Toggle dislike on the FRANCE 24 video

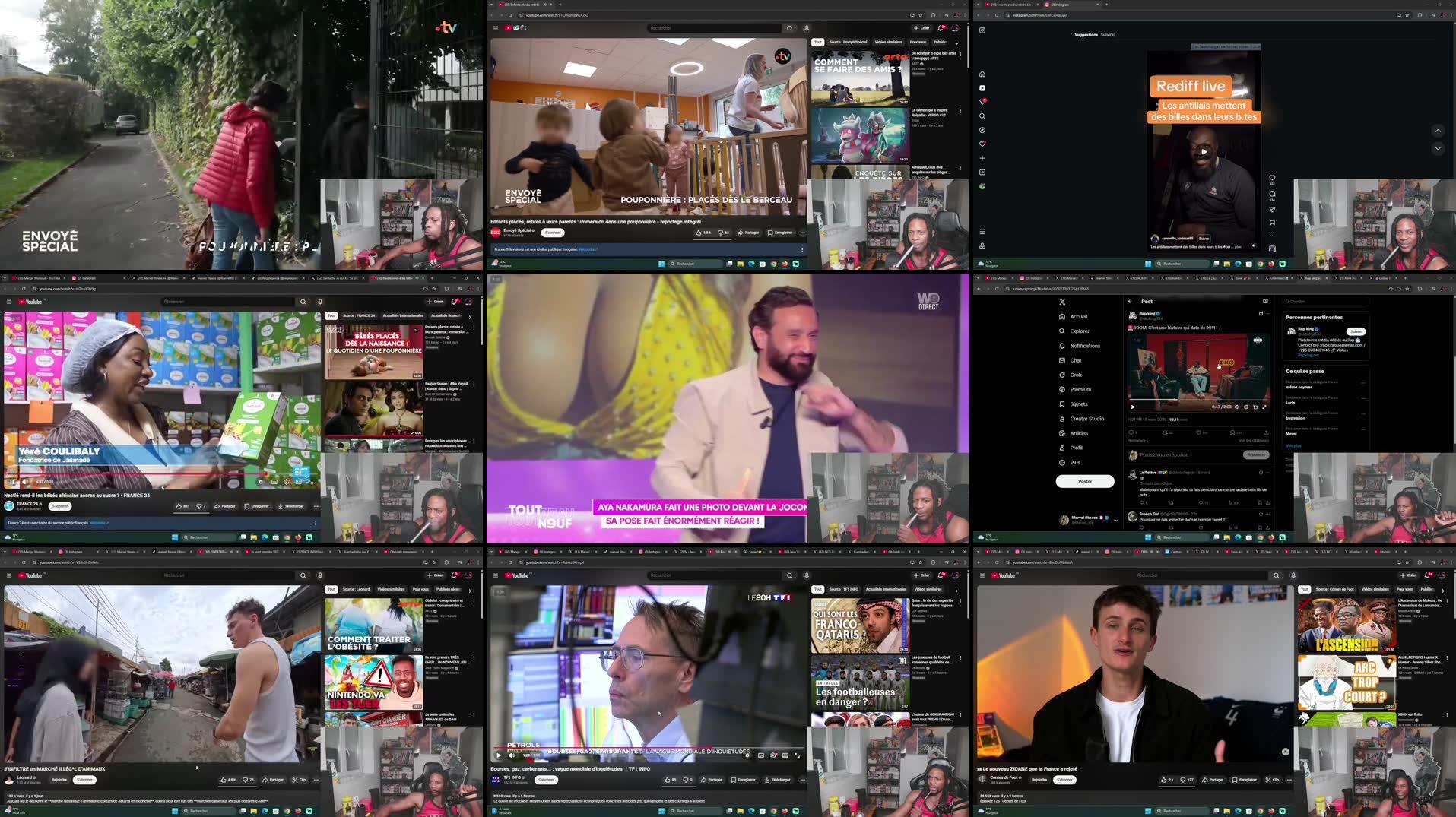(200, 505)
